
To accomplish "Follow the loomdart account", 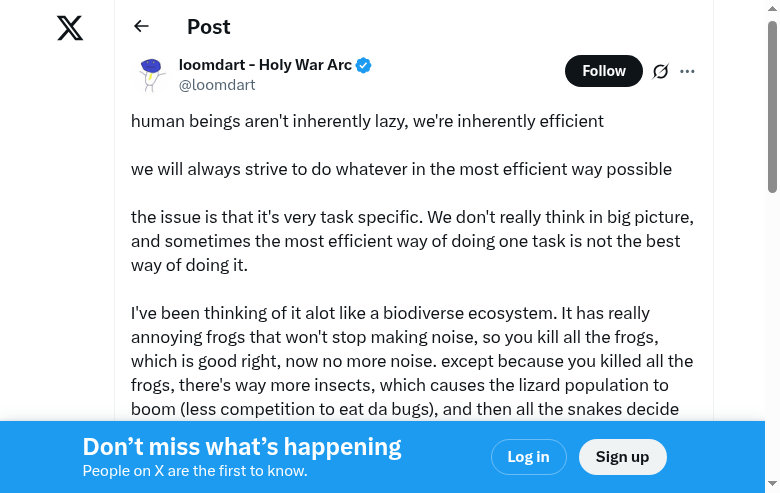I will (x=603, y=71).
